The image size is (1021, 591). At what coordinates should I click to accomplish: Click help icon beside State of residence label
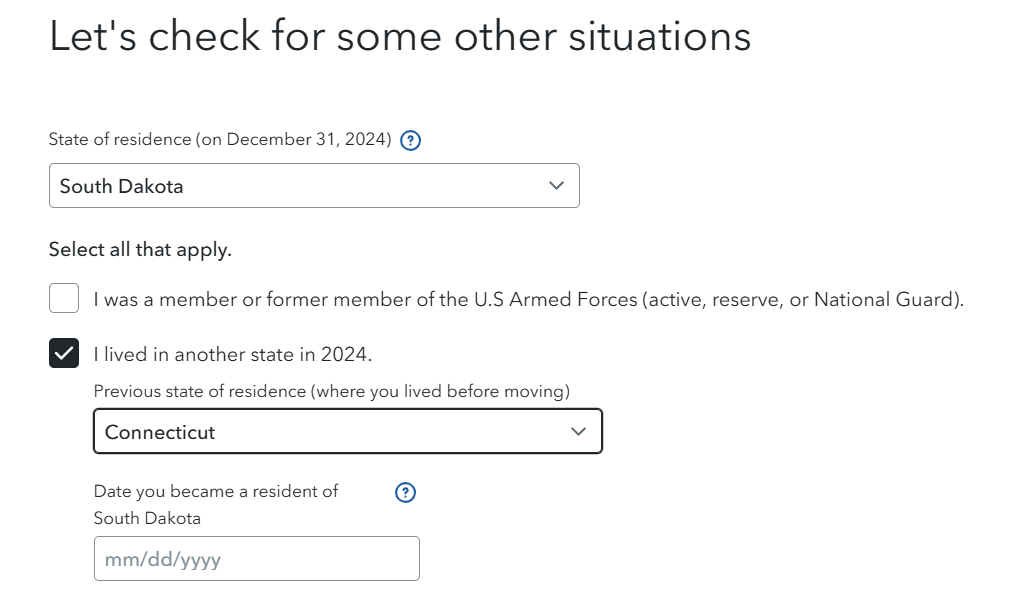[x=410, y=141]
